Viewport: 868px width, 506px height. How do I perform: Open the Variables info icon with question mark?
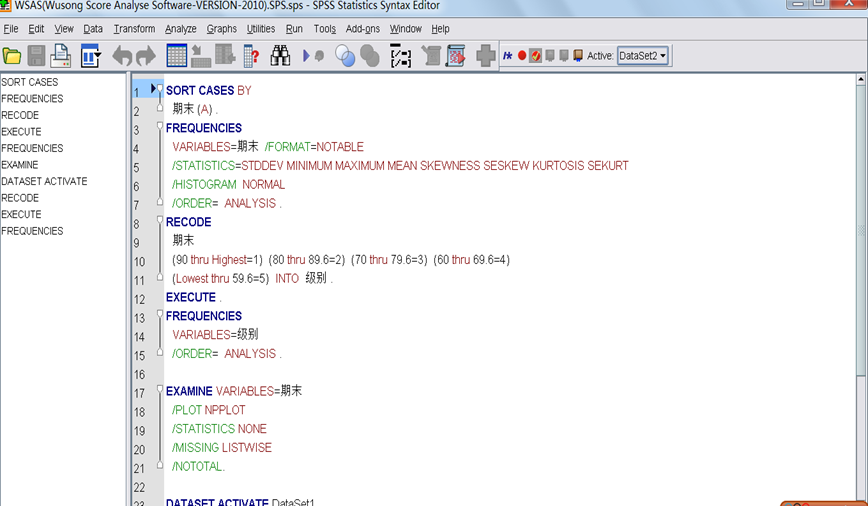tap(252, 56)
